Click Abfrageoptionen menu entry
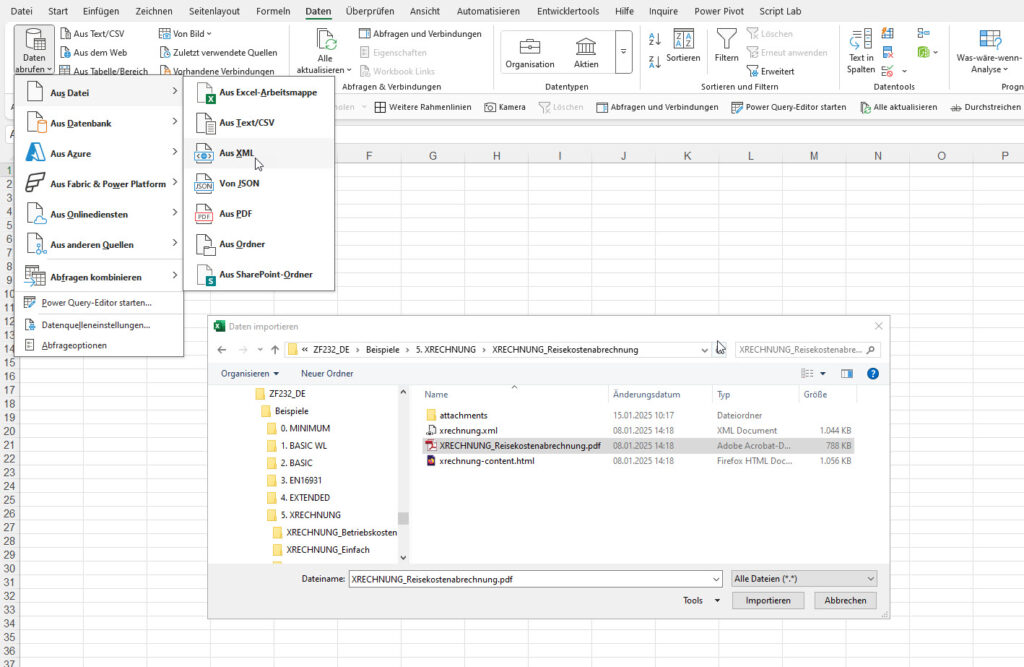Screen dimensions: 1024x667 (99, 345)
